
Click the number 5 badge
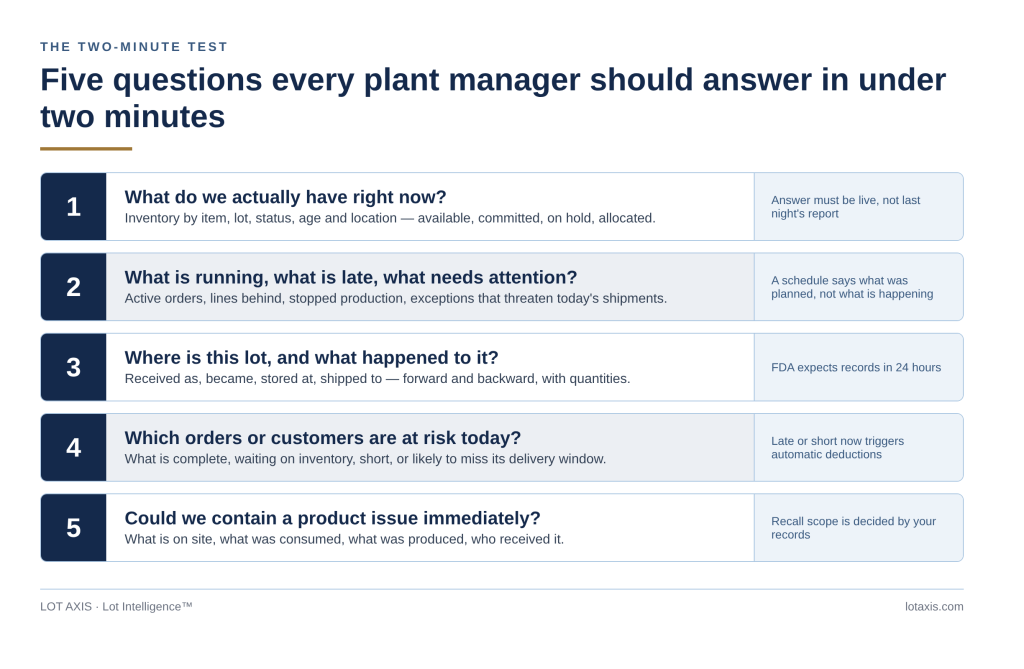click(73, 528)
